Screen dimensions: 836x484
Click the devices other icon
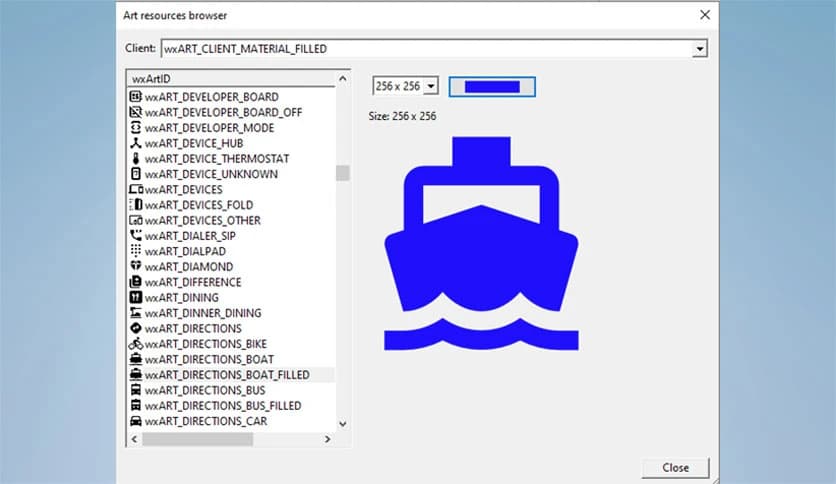click(136, 220)
